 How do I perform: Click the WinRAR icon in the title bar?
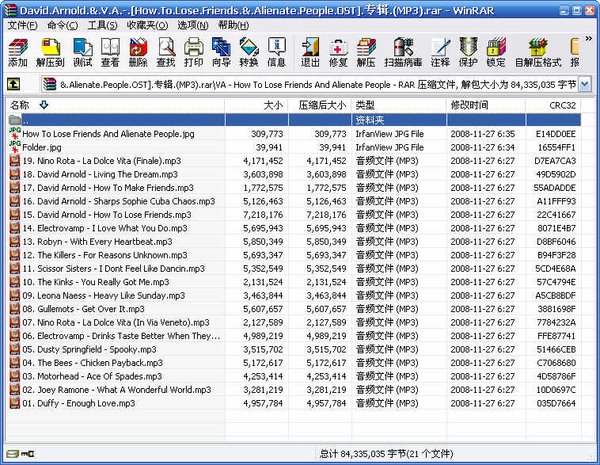click(10, 10)
